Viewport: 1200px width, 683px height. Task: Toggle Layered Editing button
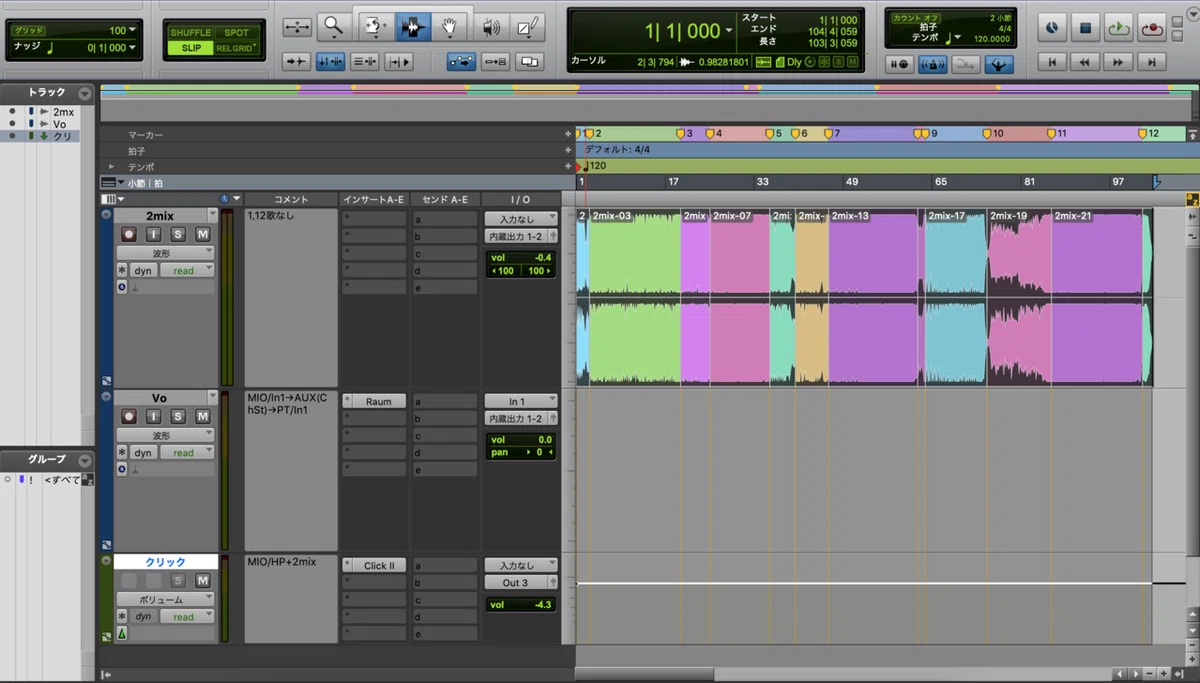pos(529,62)
